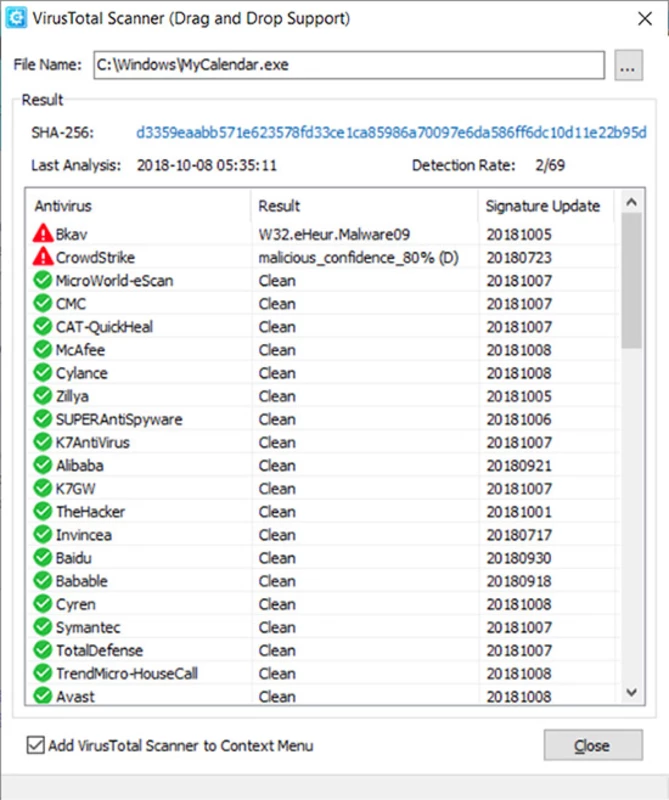
Task: Click the green check icon for SUPERAntiSpyware
Action: (x=43, y=418)
